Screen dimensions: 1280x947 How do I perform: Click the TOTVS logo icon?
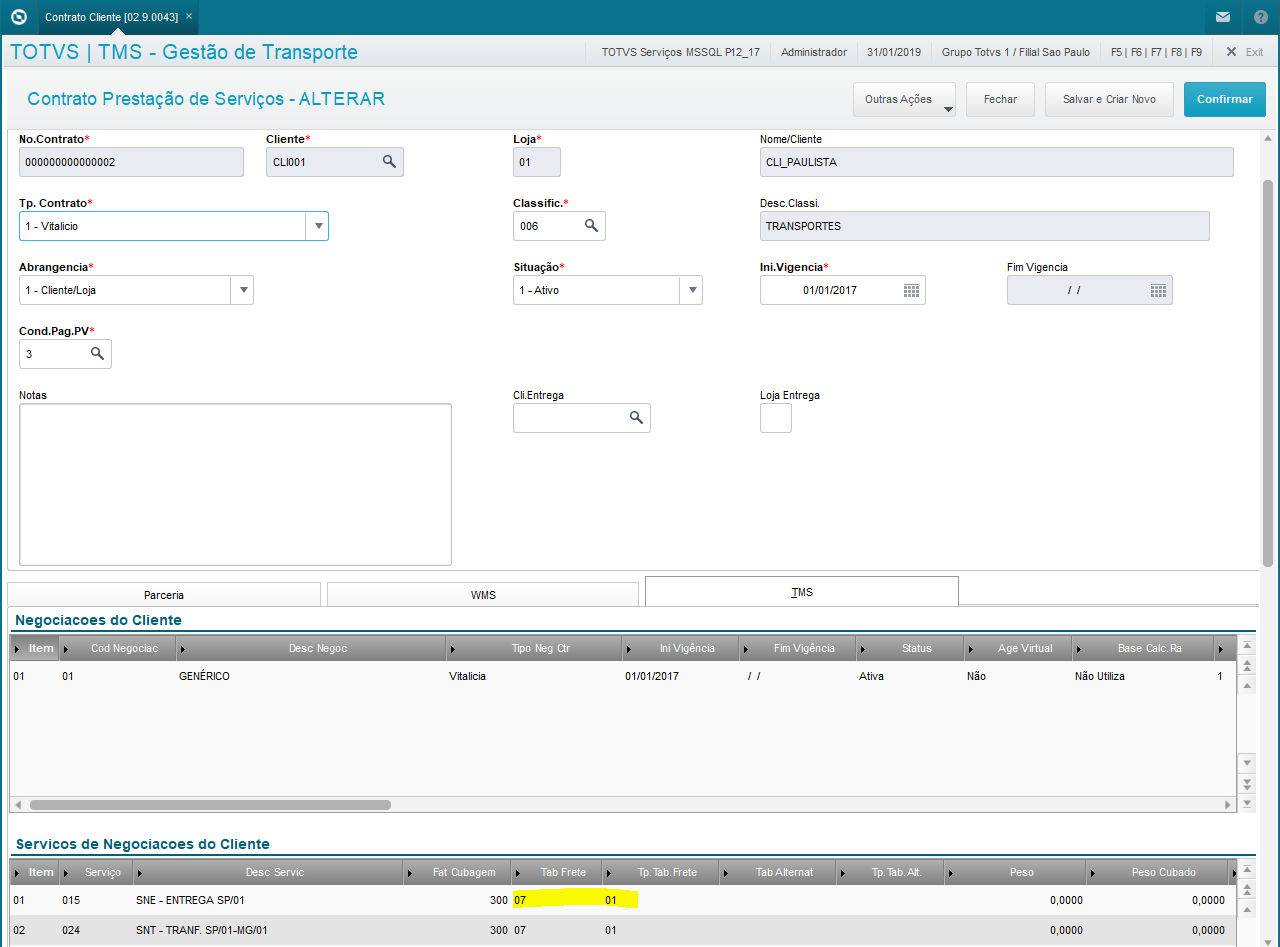point(17,17)
